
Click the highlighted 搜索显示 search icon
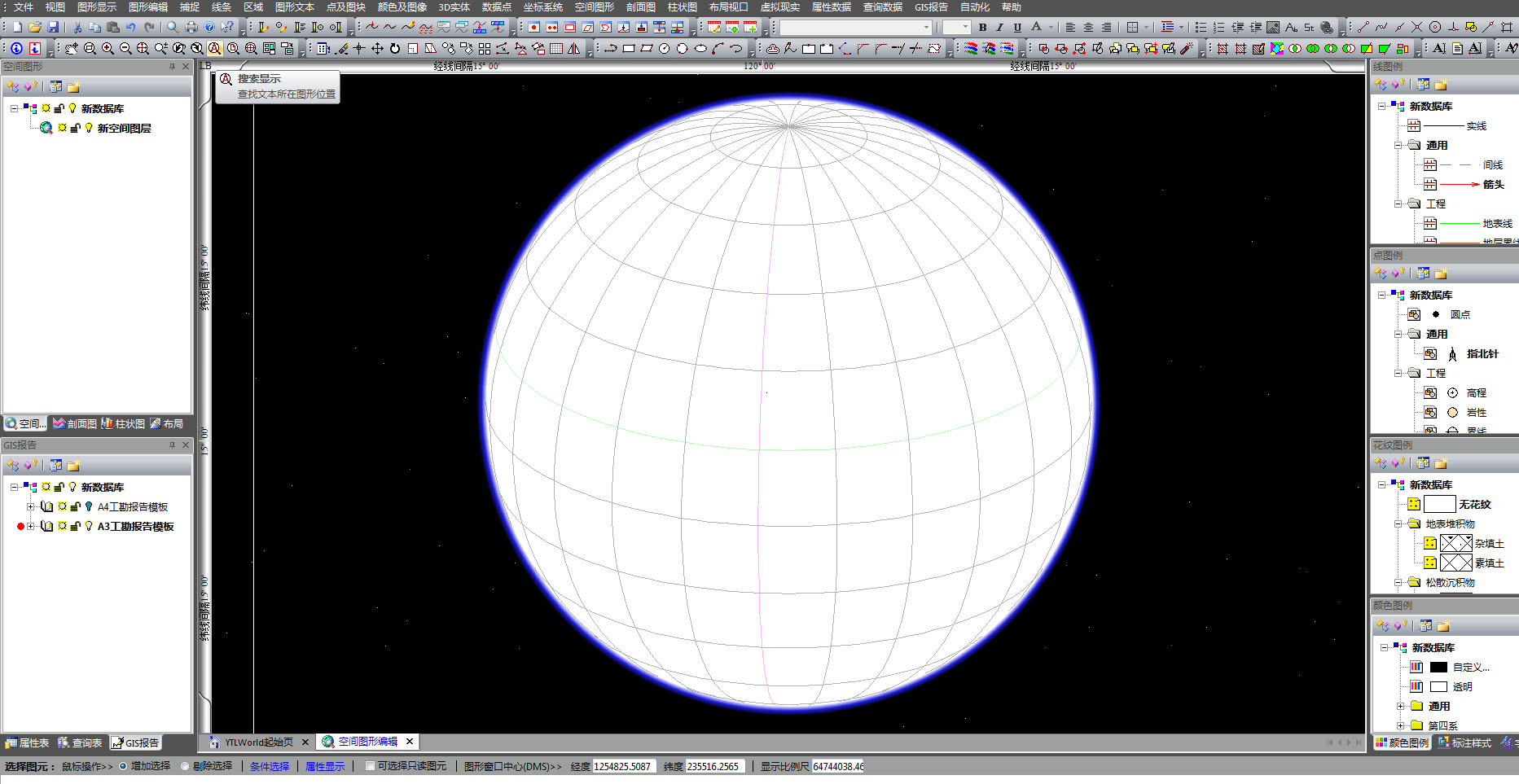point(214,49)
